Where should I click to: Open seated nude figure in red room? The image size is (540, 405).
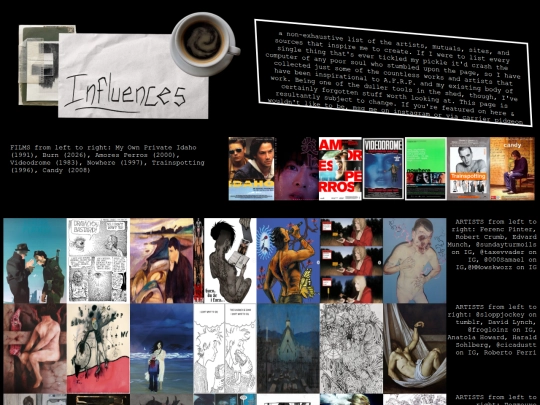pos(35,349)
